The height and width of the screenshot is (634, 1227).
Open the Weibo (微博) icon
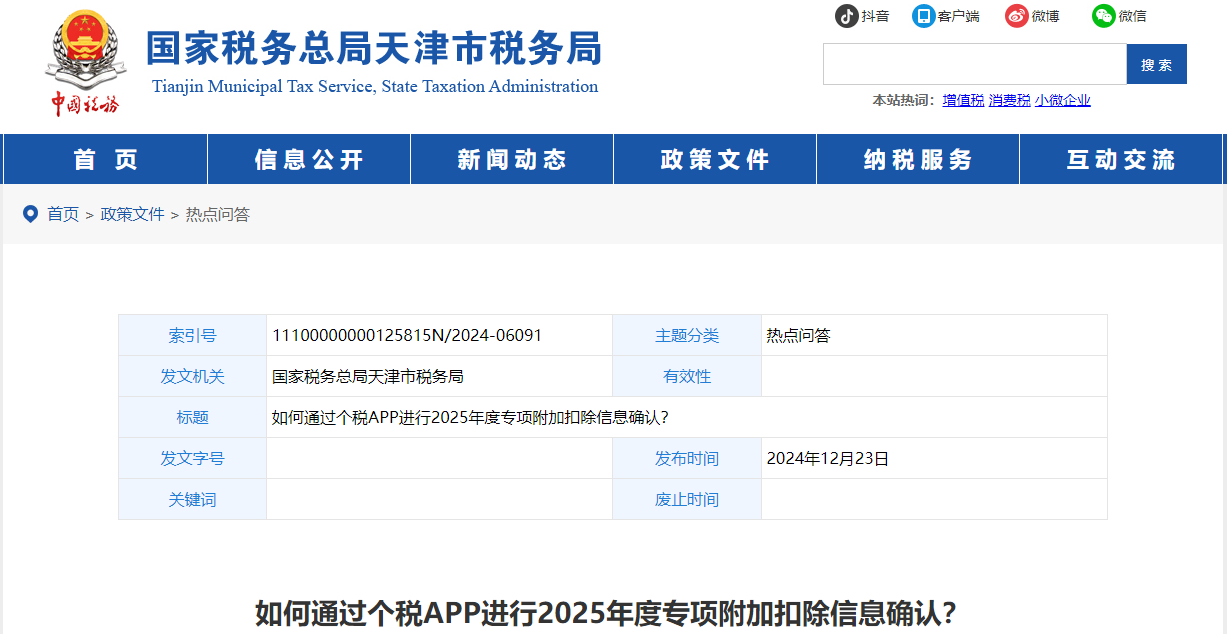1017,16
